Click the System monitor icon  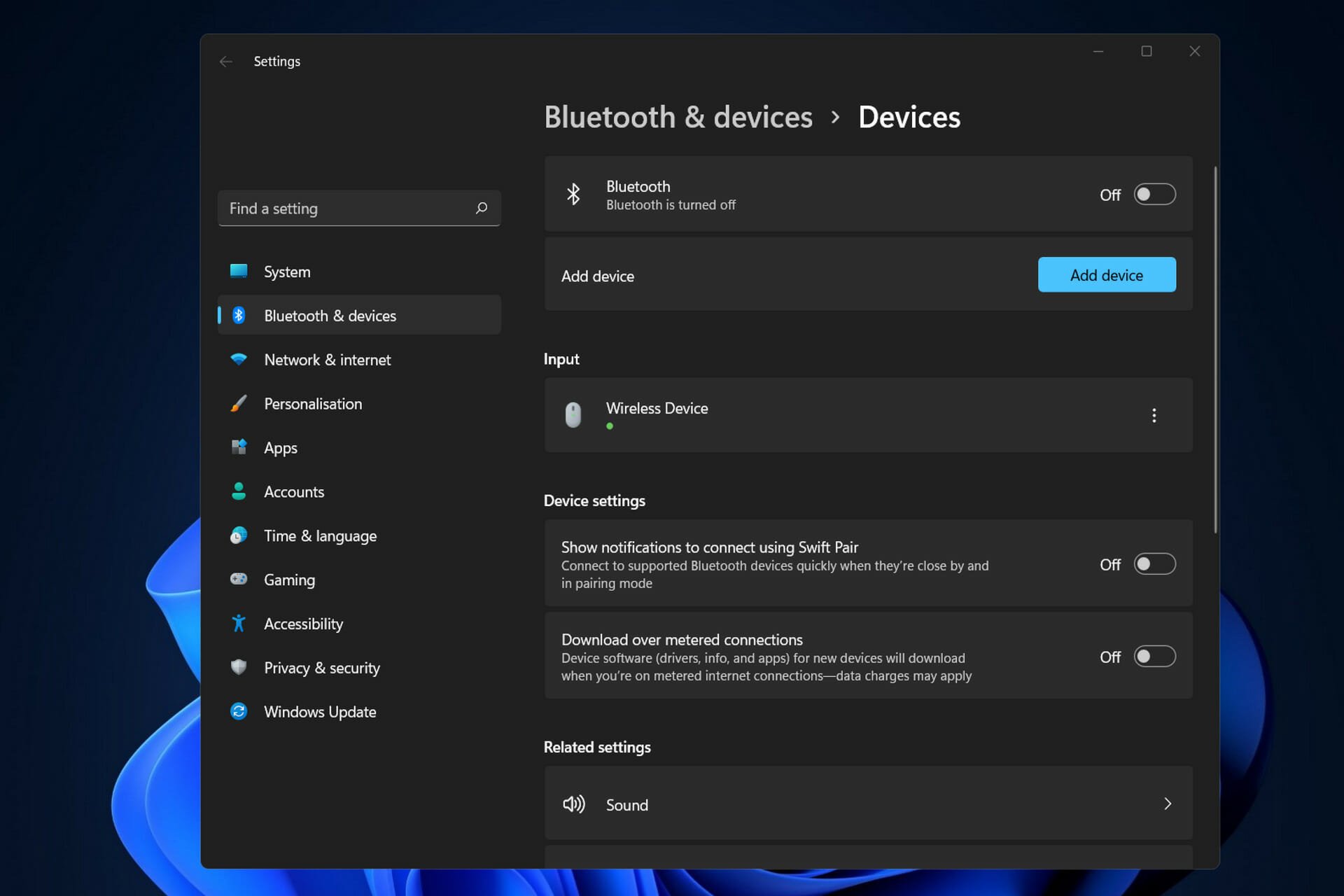point(239,271)
